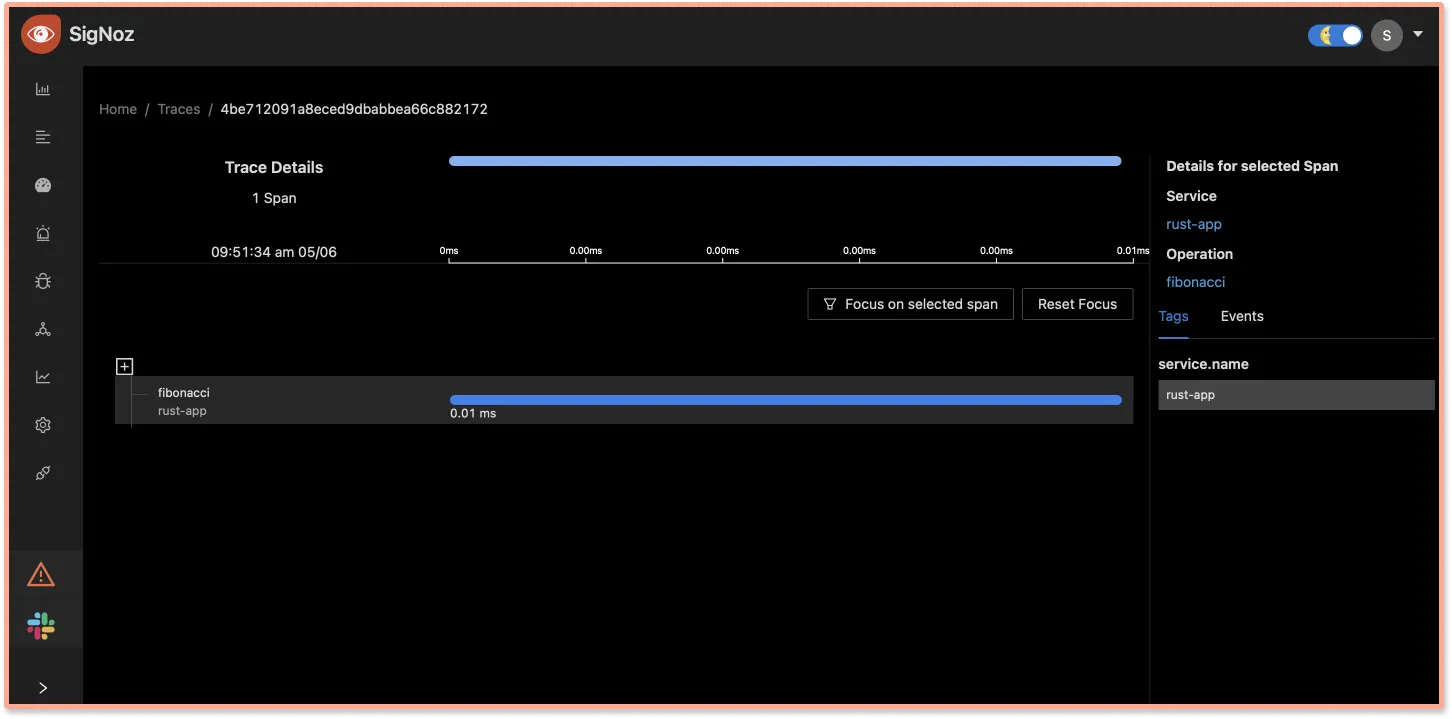Open the Settings gear icon in sidebar
Image resolution: width=1452 pixels, height=719 pixels.
point(43,425)
